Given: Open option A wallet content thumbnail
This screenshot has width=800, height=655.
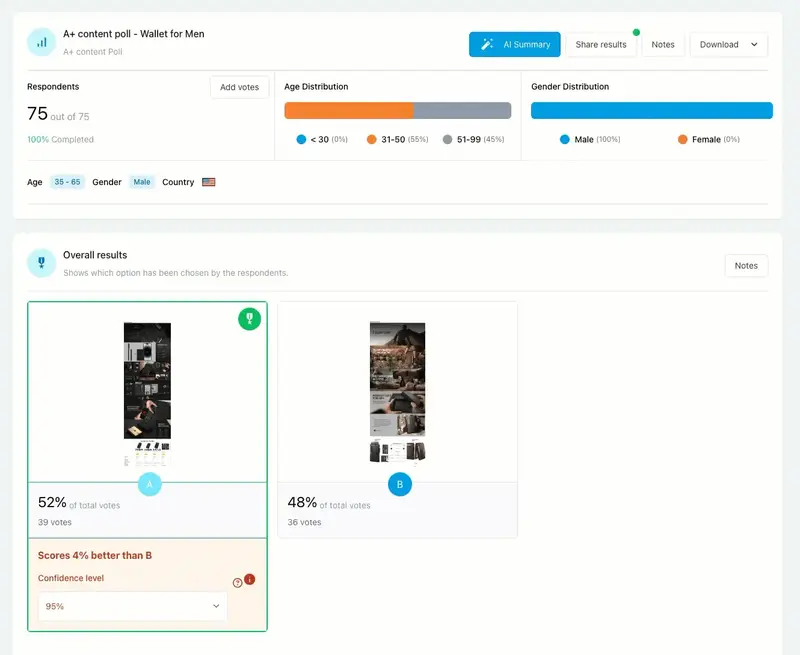Looking at the screenshot, I should (x=147, y=394).
